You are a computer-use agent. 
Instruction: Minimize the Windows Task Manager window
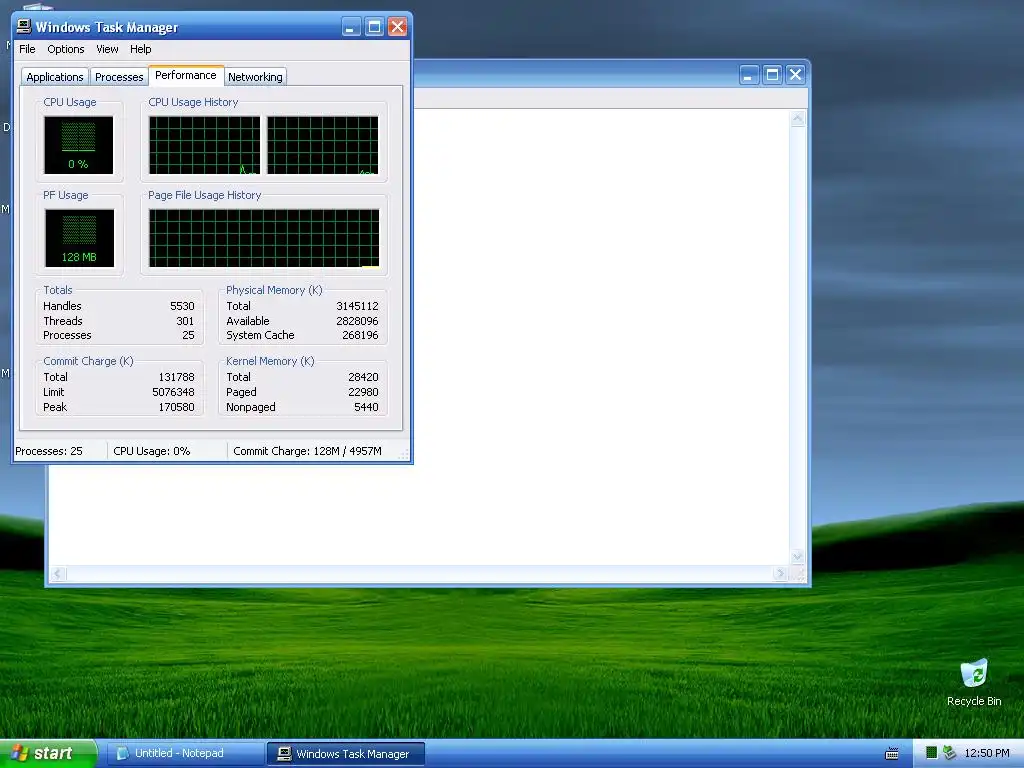pyautogui.click(x=351, y=27)
